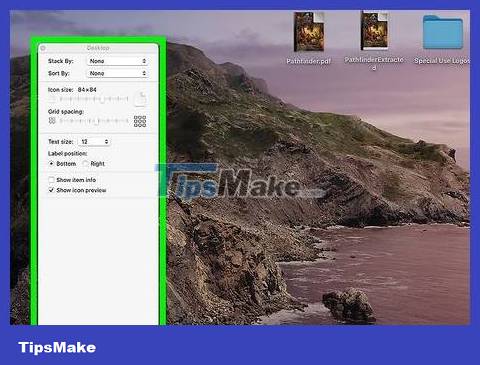Open the Text size dropdown
480x365 pixels.
[x=94, y=142]
